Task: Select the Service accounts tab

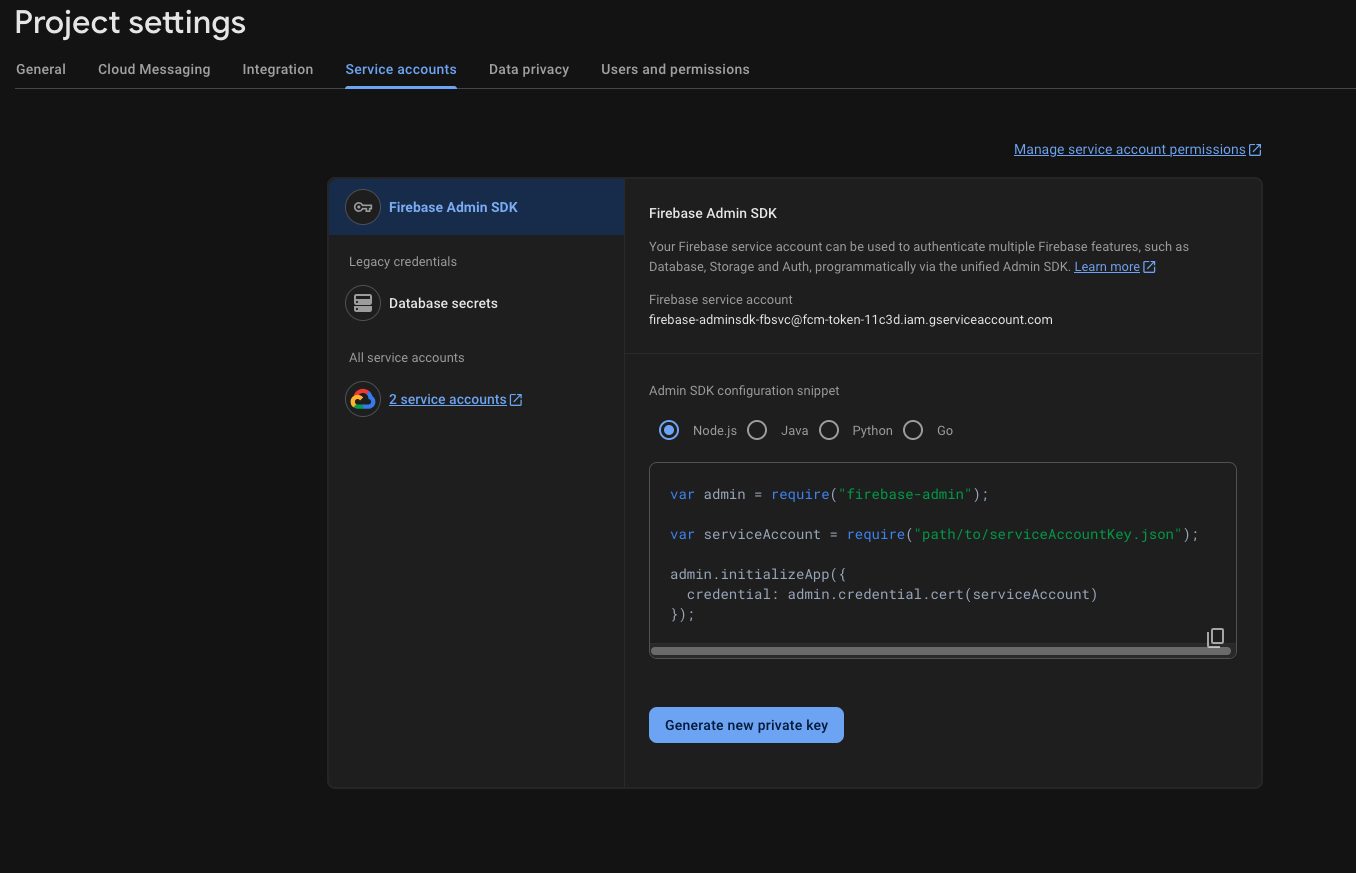Action: 401,69
